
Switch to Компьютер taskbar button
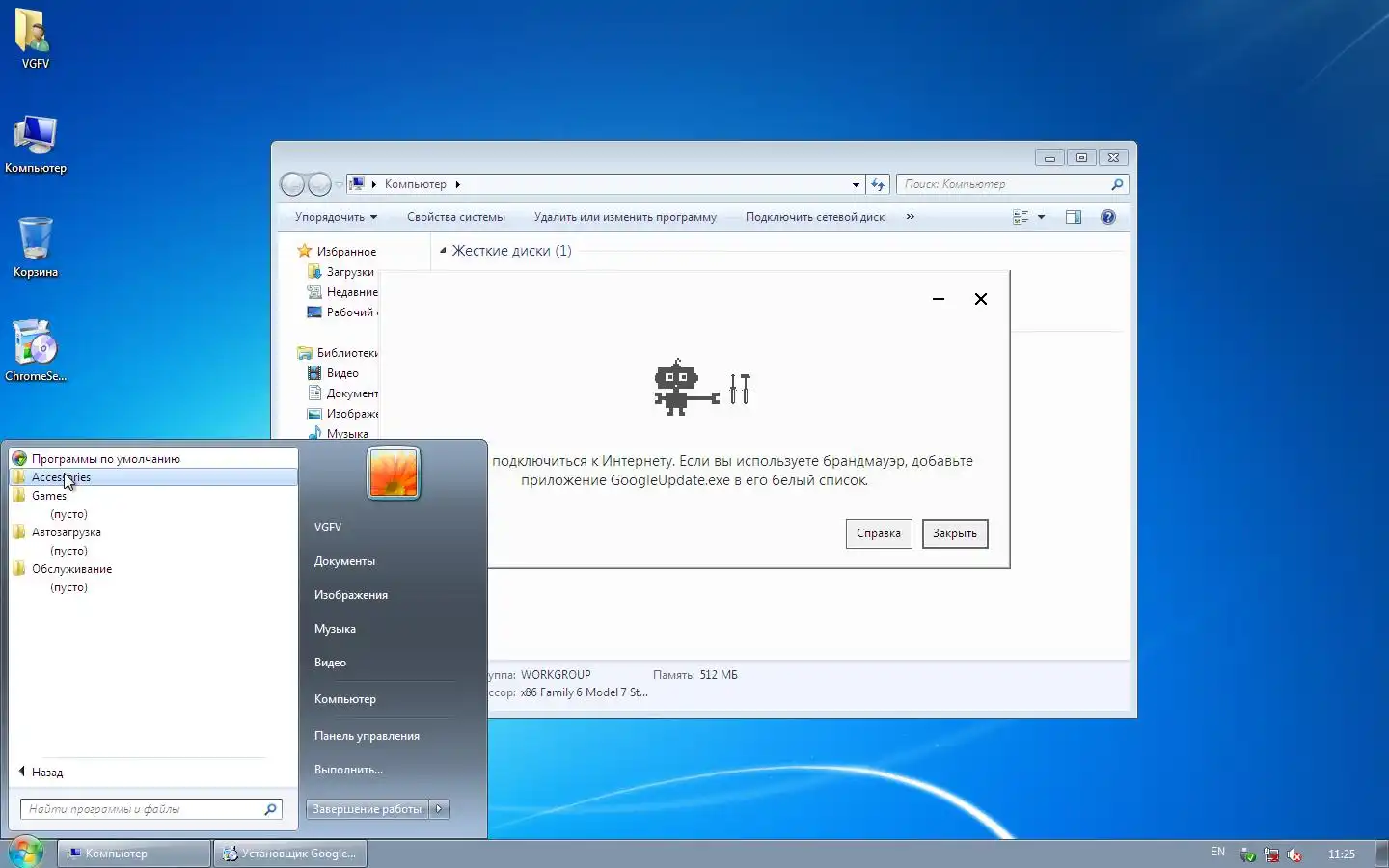pyautogui.click(x=134, y=854)
